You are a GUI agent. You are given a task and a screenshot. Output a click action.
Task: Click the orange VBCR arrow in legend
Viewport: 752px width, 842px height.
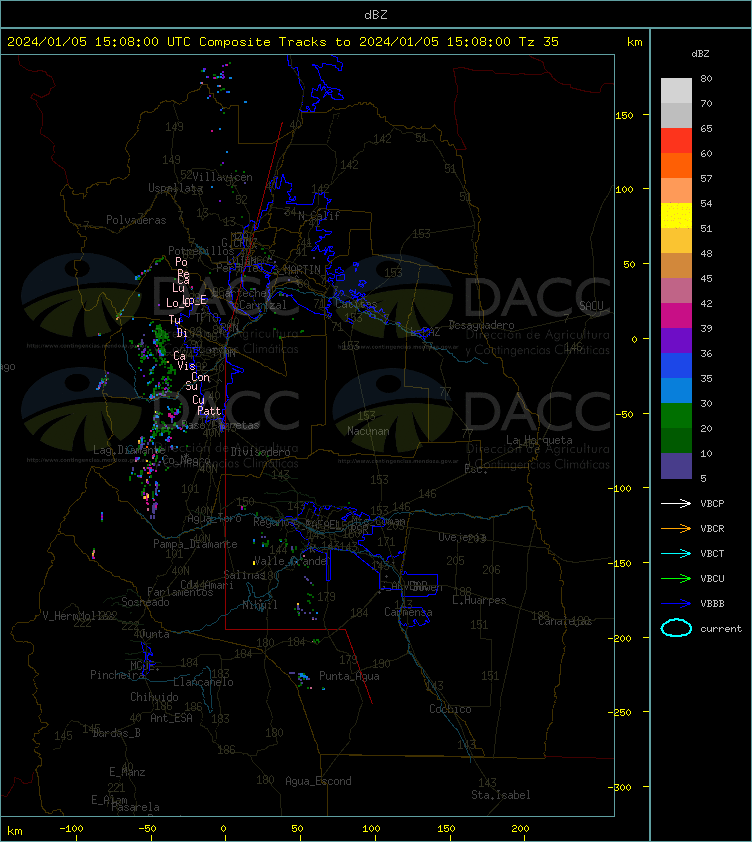click(x=676, y=528)
